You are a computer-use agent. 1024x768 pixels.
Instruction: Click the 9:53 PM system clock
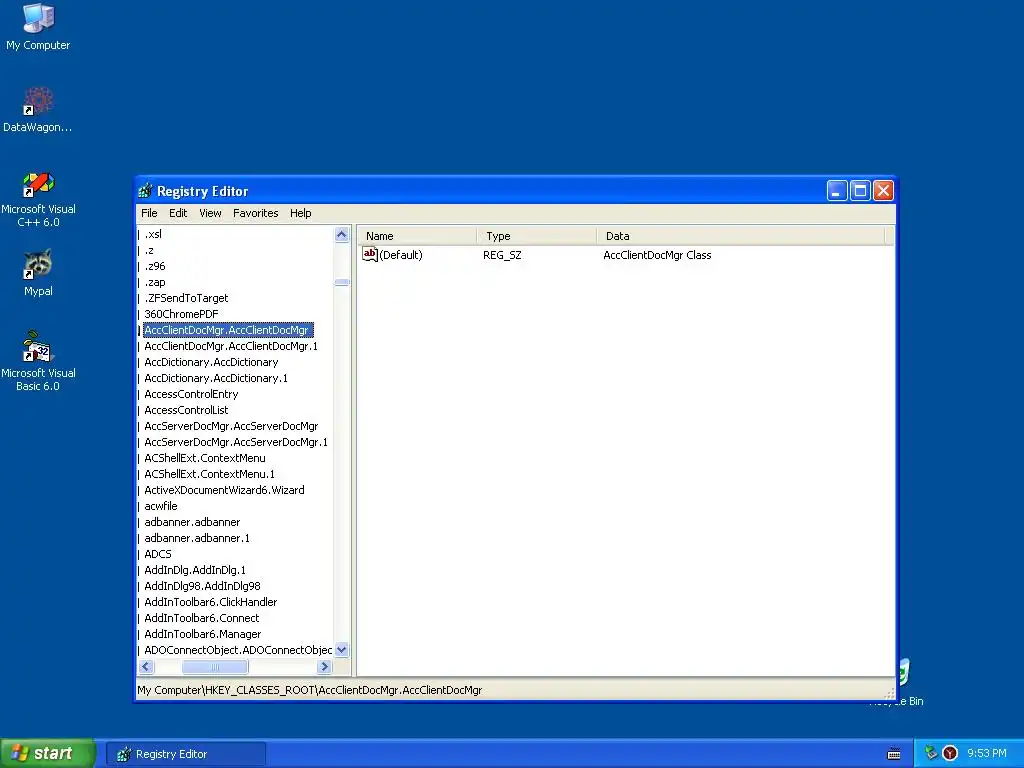click(x=987, y=753)
